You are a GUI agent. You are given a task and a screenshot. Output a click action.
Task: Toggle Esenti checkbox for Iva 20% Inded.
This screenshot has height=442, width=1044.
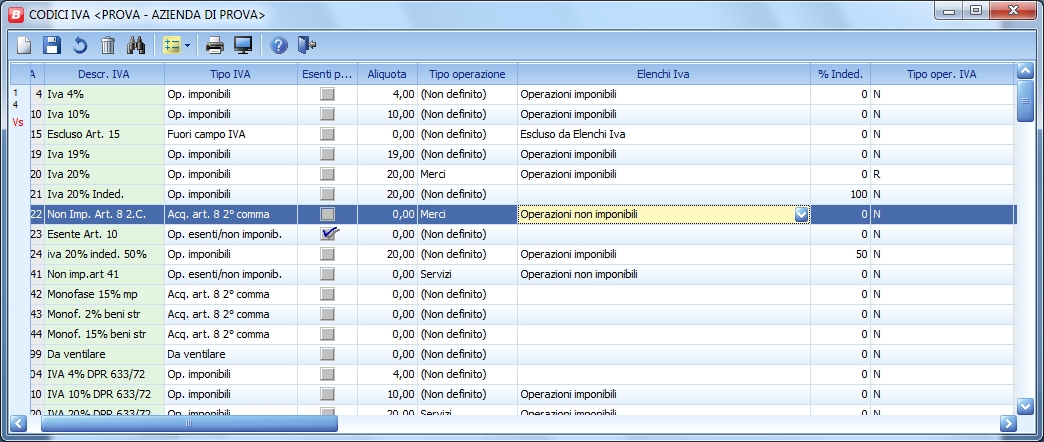click(328, 194)
